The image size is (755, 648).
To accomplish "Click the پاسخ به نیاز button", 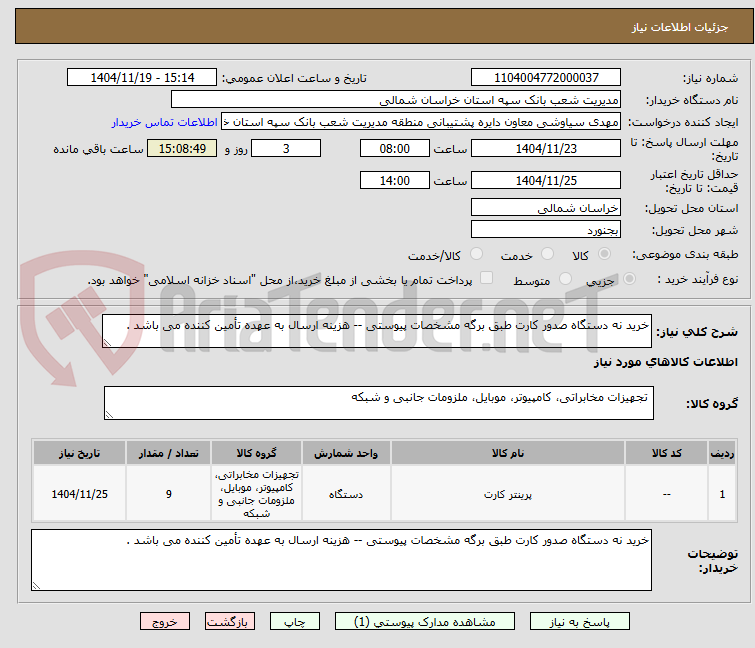I will click(x=580, y=622).
